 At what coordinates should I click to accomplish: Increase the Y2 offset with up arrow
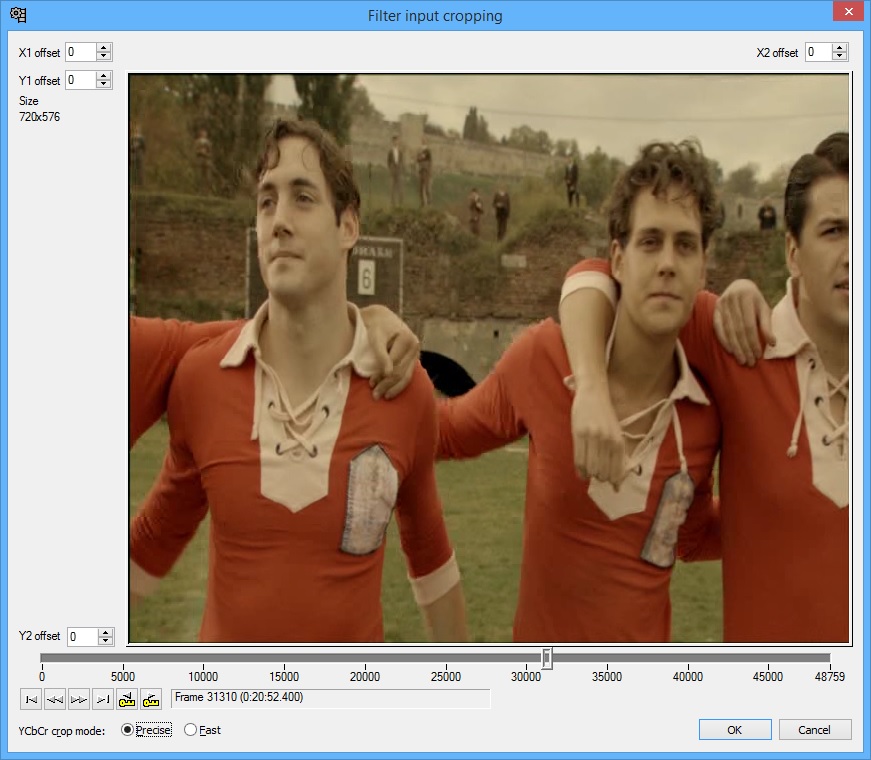click(x=105, y=632)
